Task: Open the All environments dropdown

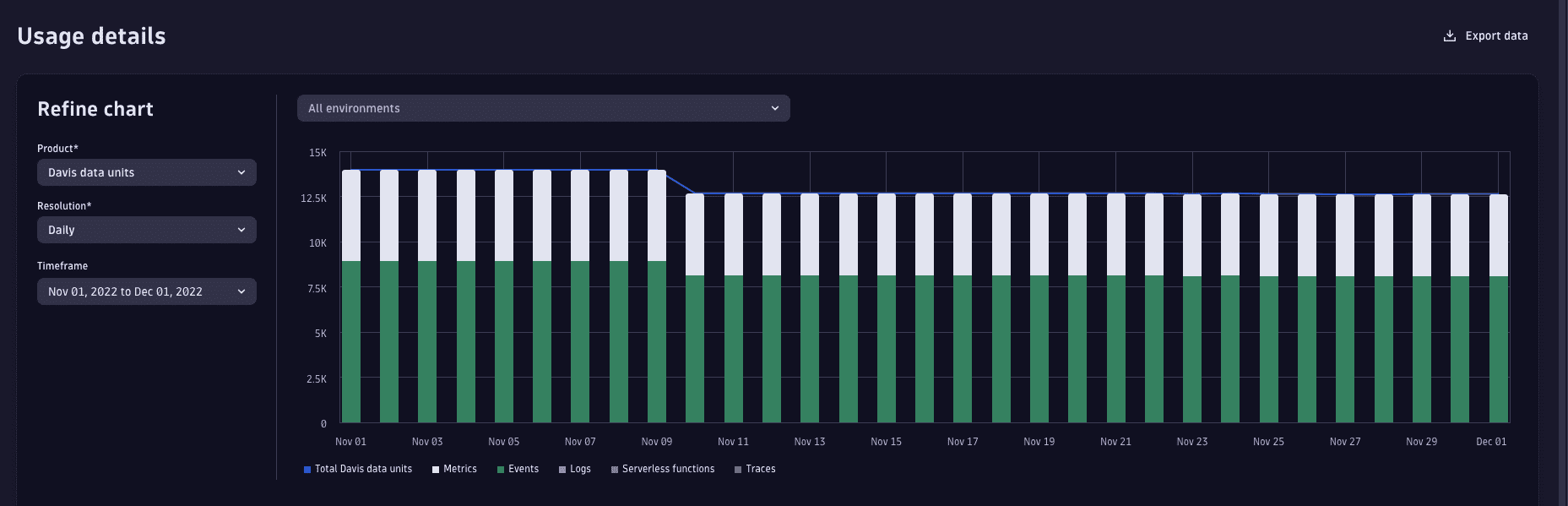Action: pos(542,108)
